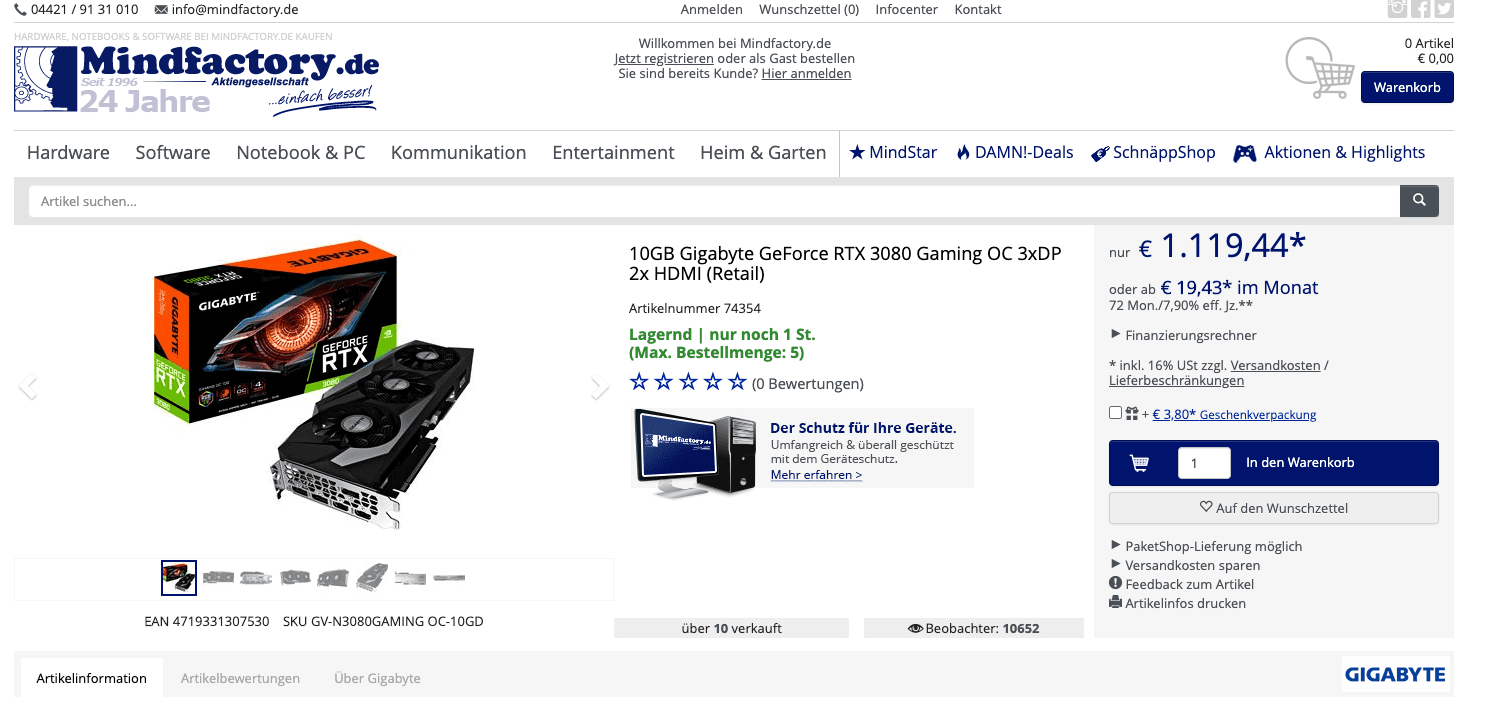Open the Kontakt link

(978, 10)
